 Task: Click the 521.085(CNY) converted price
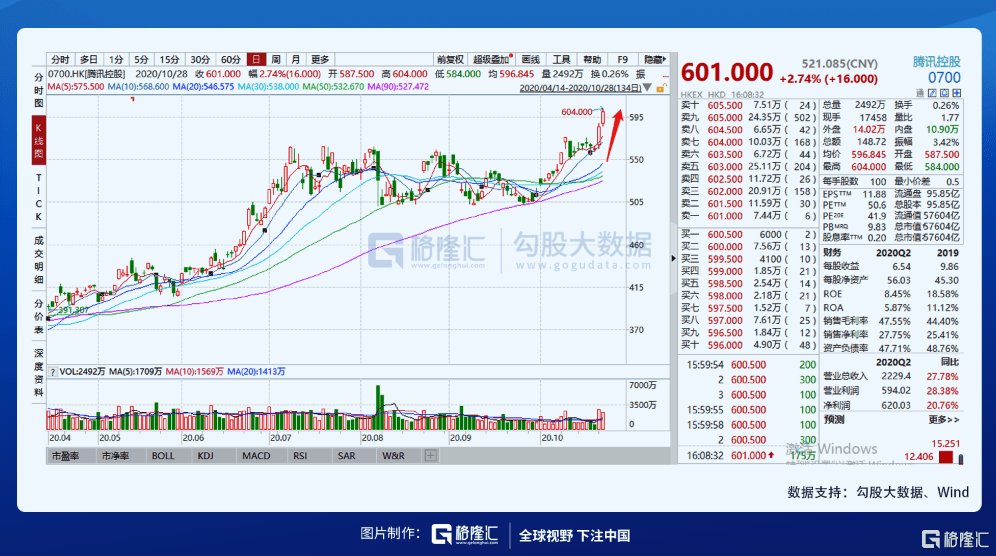click(x=839, y=64)
